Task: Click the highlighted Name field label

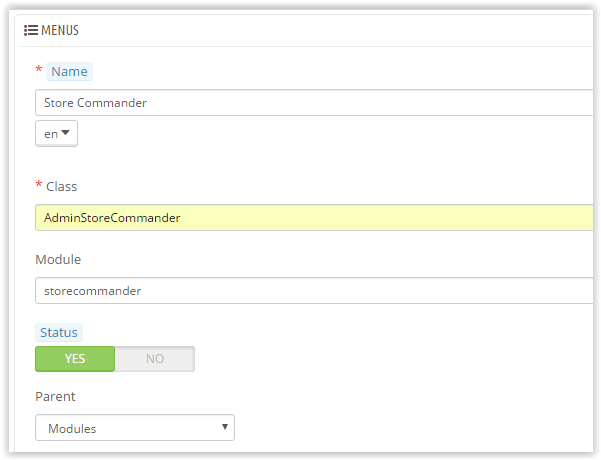Action: 69,71
